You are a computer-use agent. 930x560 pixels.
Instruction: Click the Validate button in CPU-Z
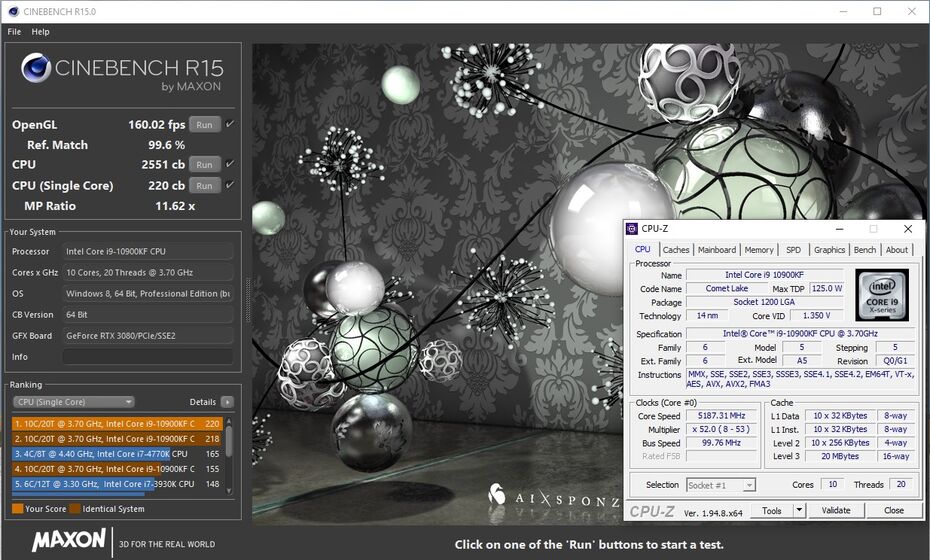(x=836, y=510)
